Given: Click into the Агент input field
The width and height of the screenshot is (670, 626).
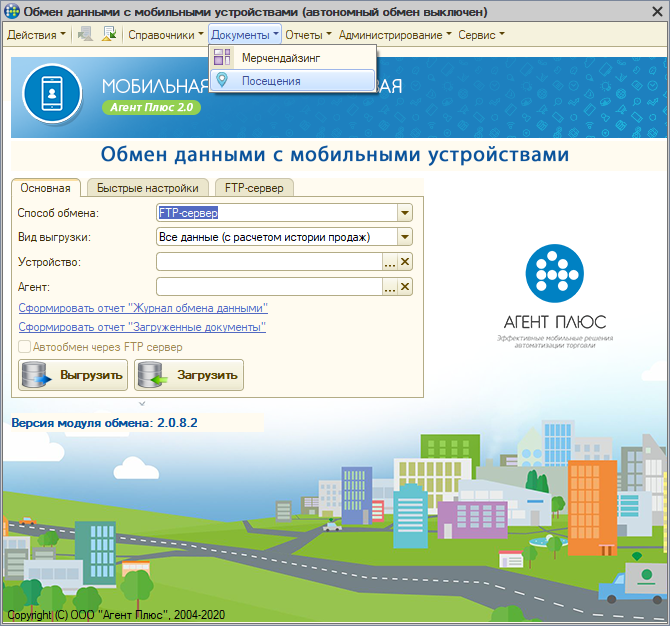Looking at the screenshot, I should coord(269,286).
